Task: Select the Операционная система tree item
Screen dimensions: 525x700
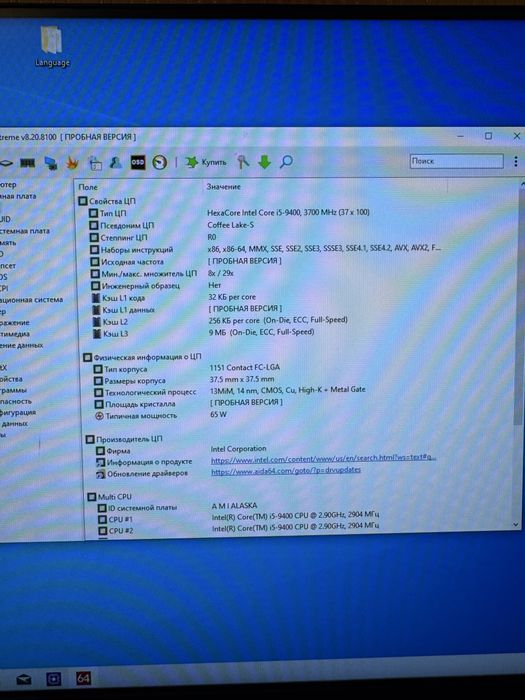Action: tap(31, 300)
